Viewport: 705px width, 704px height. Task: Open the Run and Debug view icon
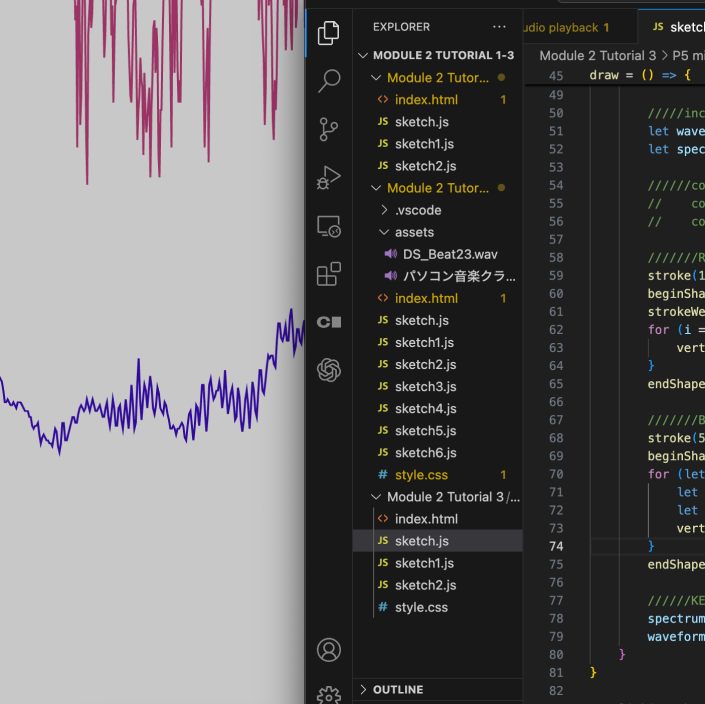pyautogui.click(x=329, y=178)
